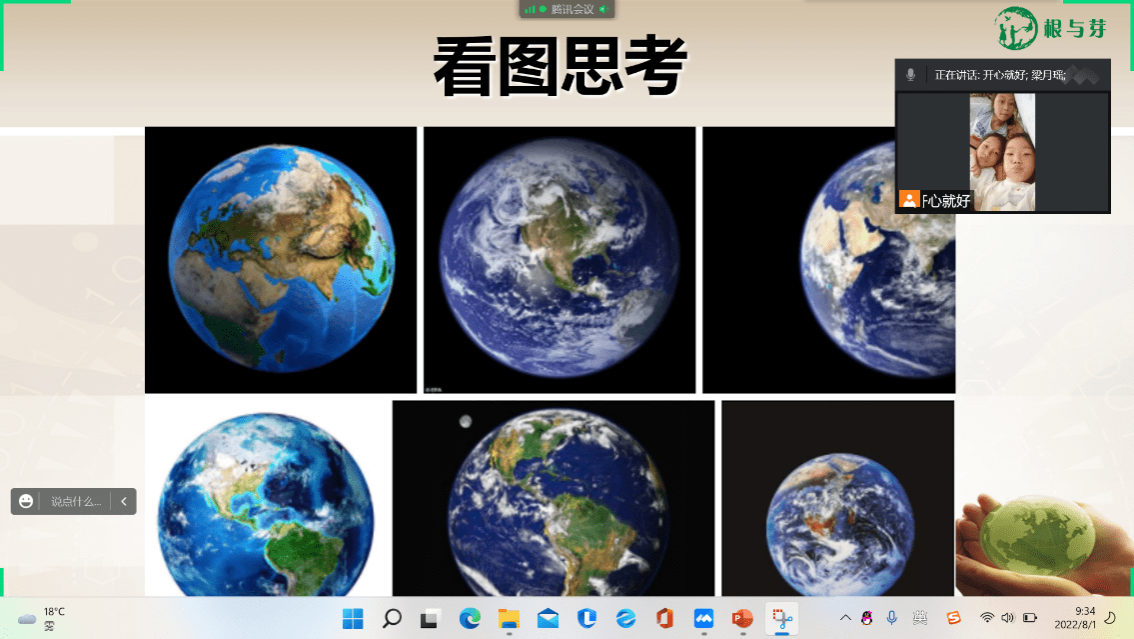
Task: Click the speaker icon in the top meeting bar
Action: pyautogui.click(x=603, y=9)
